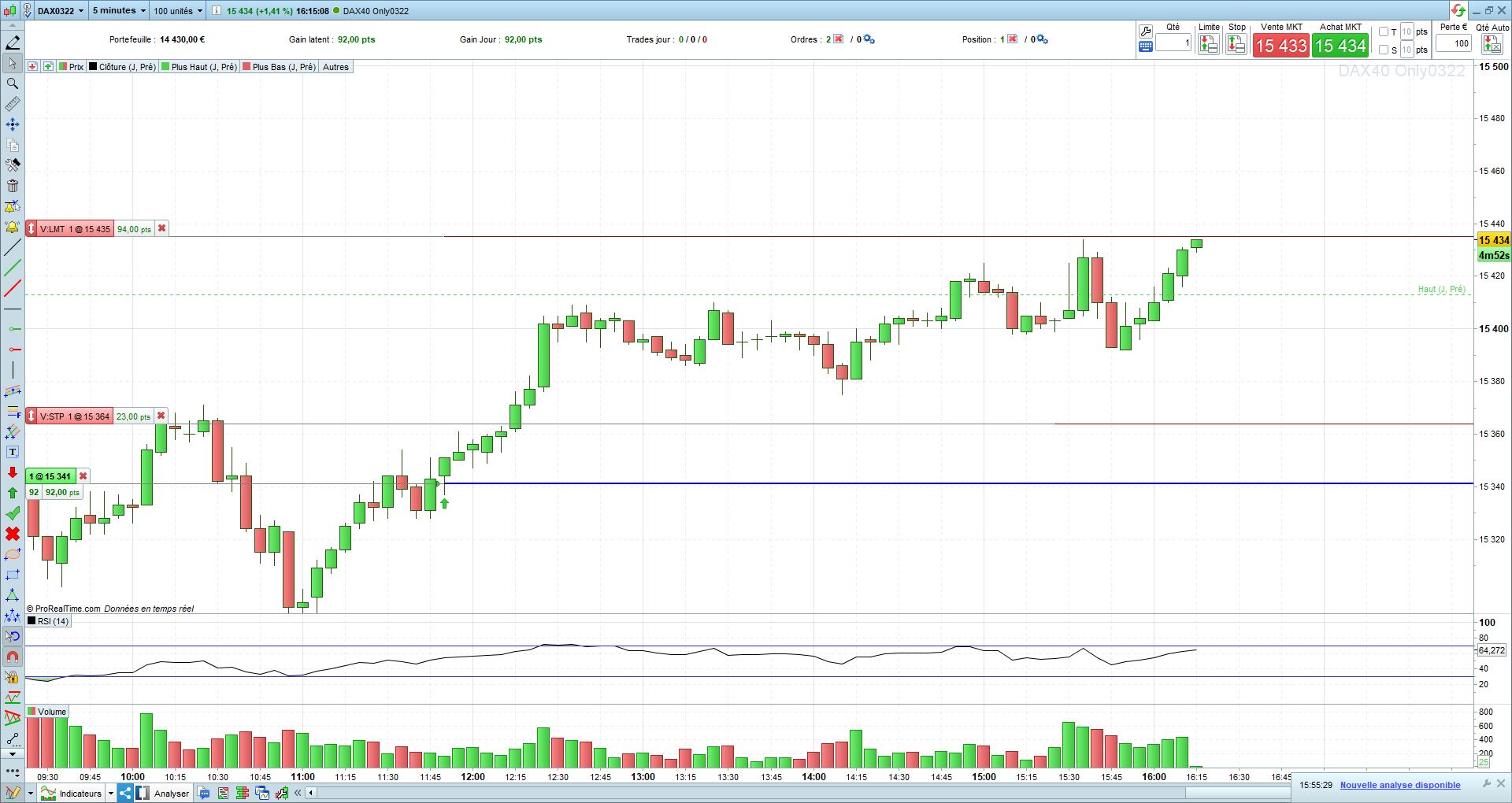The image size is (1512, 803).
Task: Enable the S points checkbox
Action: pos(1384,50)
